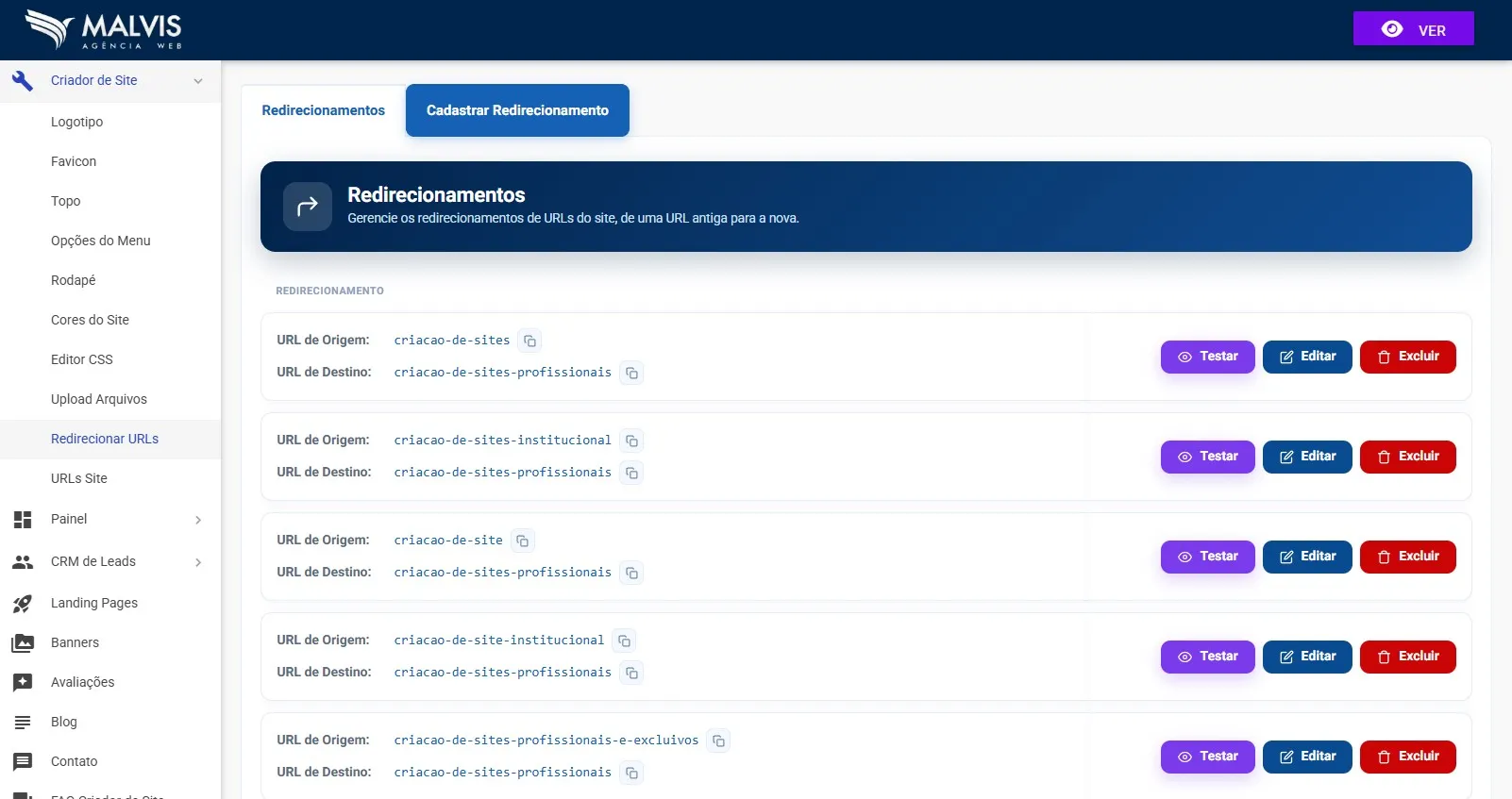Delete the criacao-de-sites redirect
Viewport: 1512px width, 799px height.
1407,357
